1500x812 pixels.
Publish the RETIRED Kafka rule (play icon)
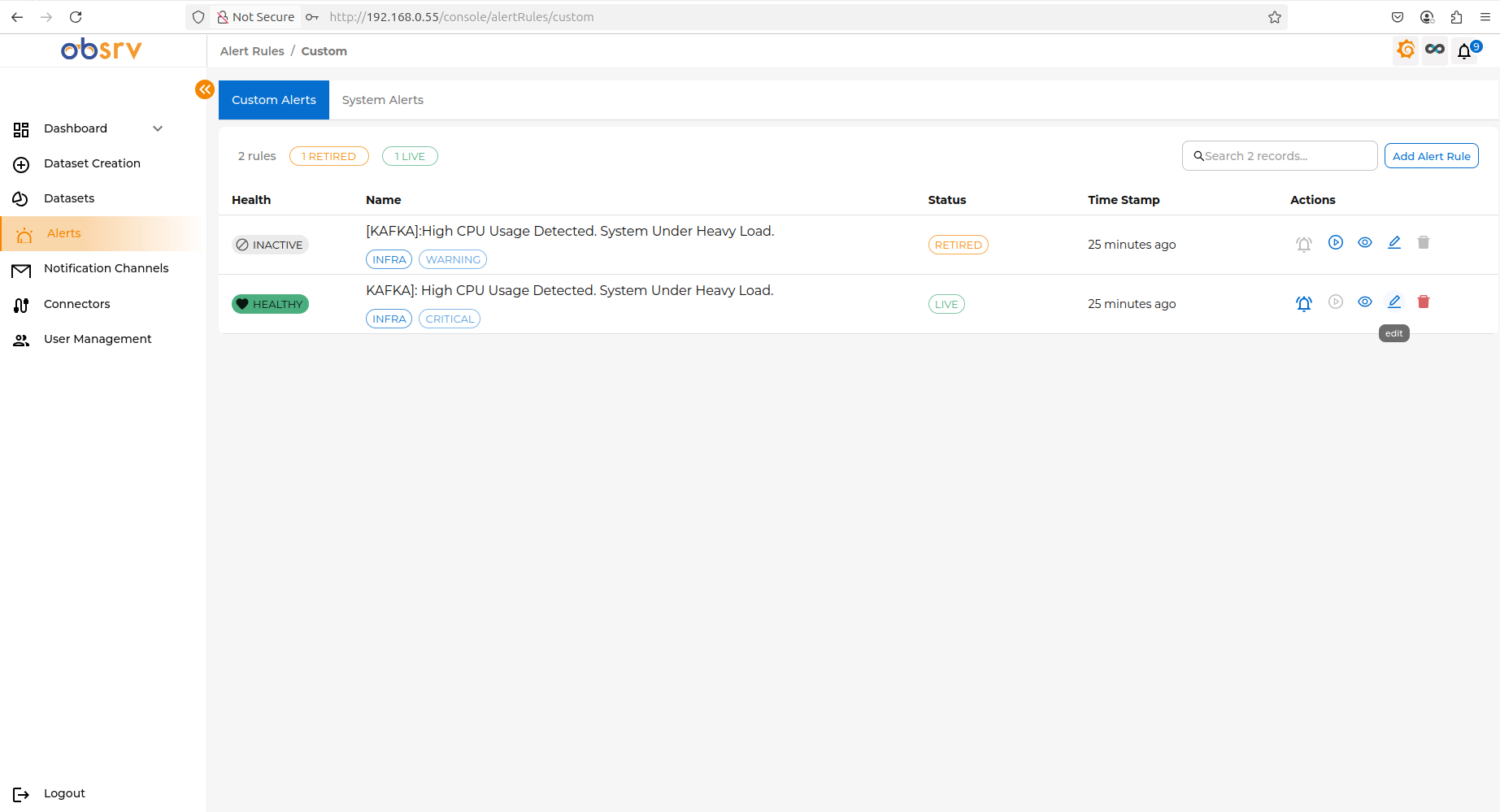pyautogui.click(x=1336, y=242)
